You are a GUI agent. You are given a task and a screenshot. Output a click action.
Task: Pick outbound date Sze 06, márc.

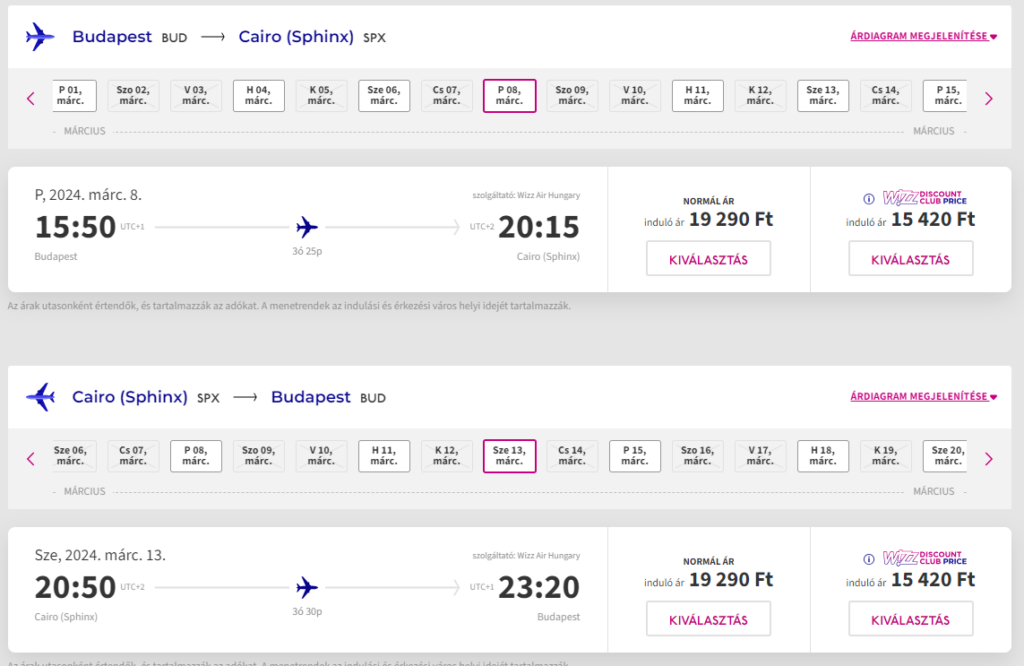tap(384, 95)
